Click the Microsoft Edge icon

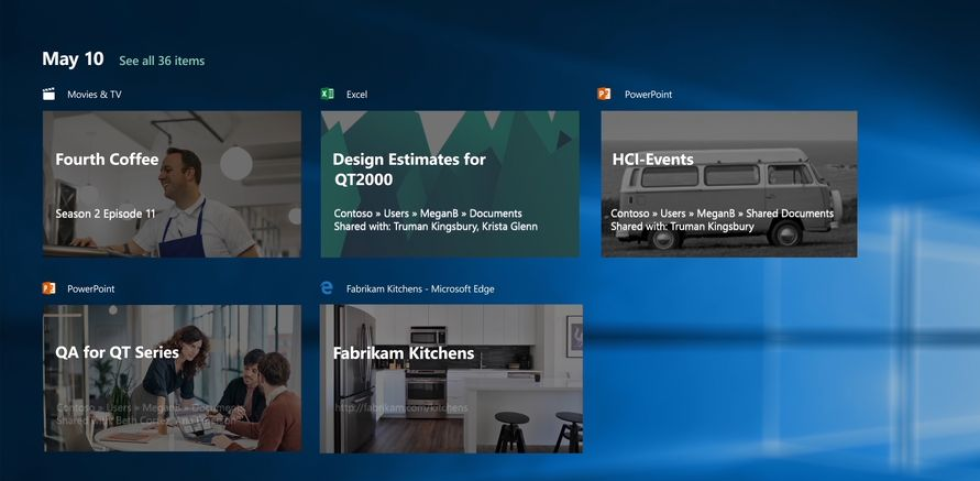coord(327,288)
